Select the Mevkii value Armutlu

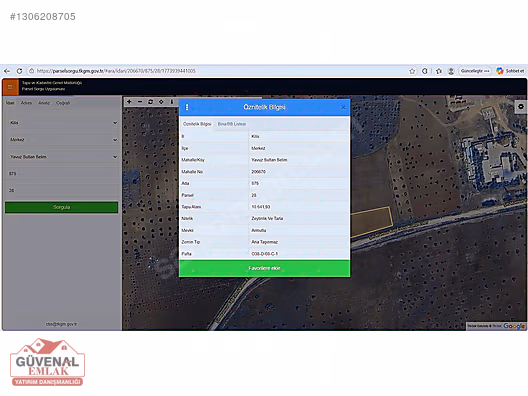[x=259, y=230]
